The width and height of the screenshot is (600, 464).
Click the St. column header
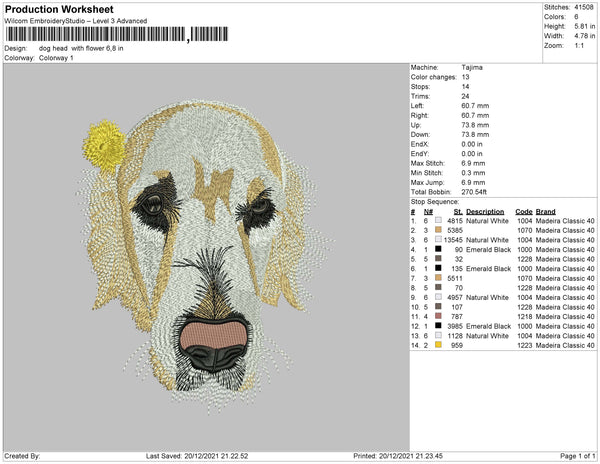point(458,212)
